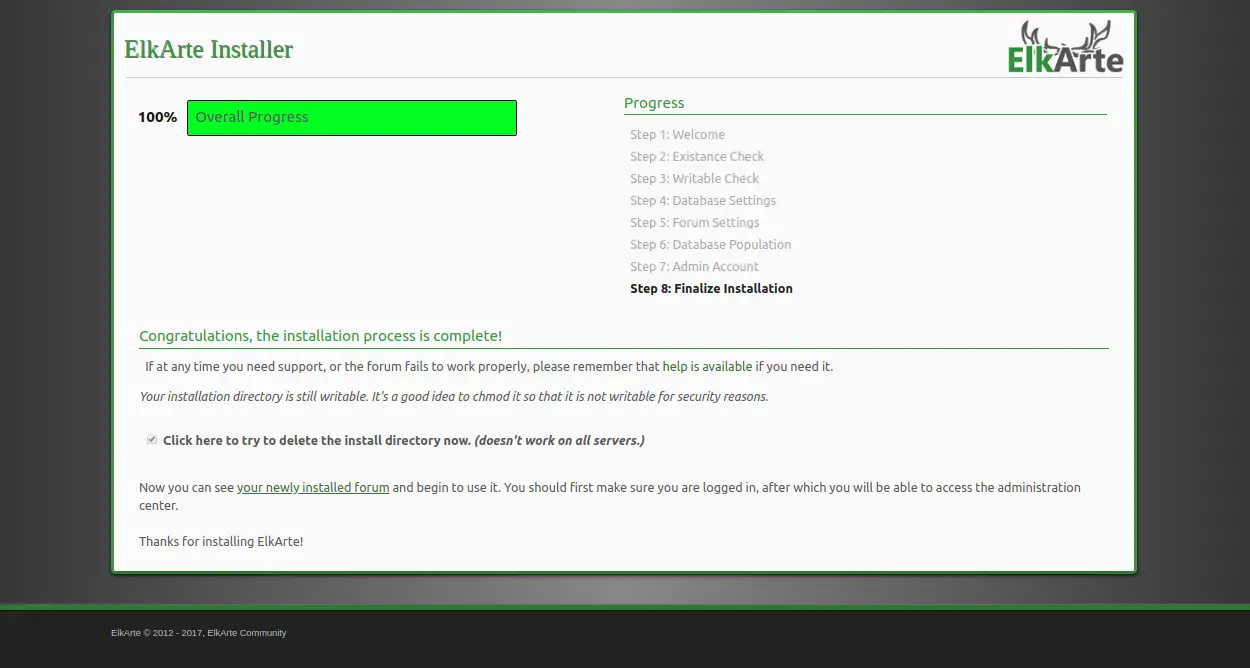Screen dimensions: 1250x668
Task: Select 'Step 1: Welcome' text
Action: point(677,135)
